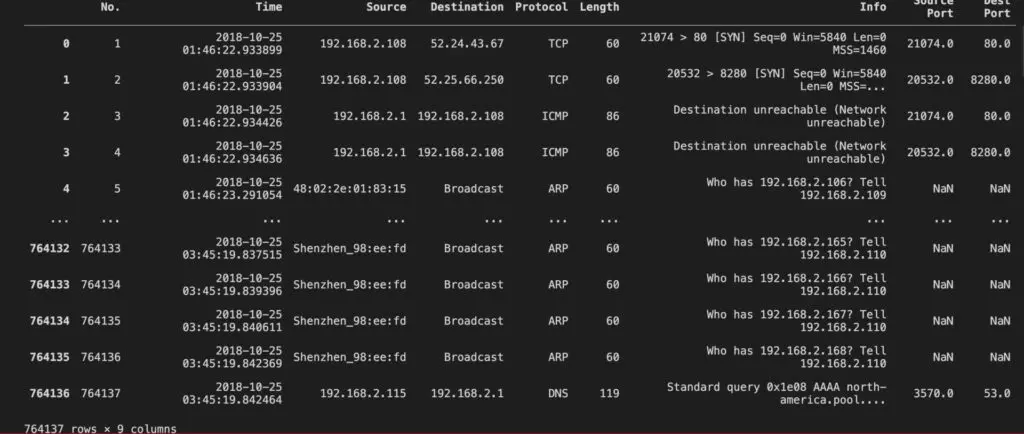Select the Source column header
The image size is (1024, 434).
386,7
